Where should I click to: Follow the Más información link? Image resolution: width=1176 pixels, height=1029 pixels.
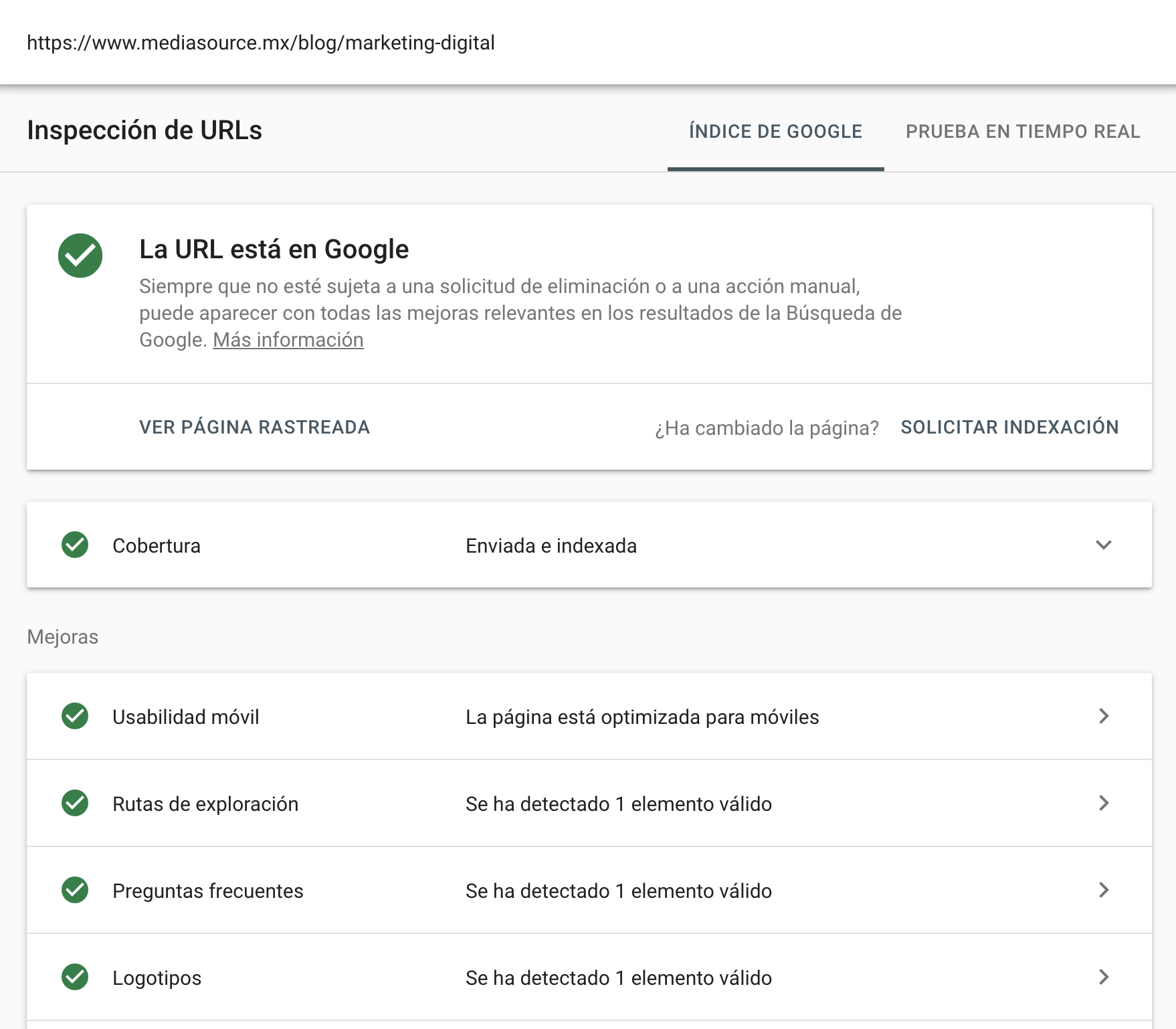point(288,340)
